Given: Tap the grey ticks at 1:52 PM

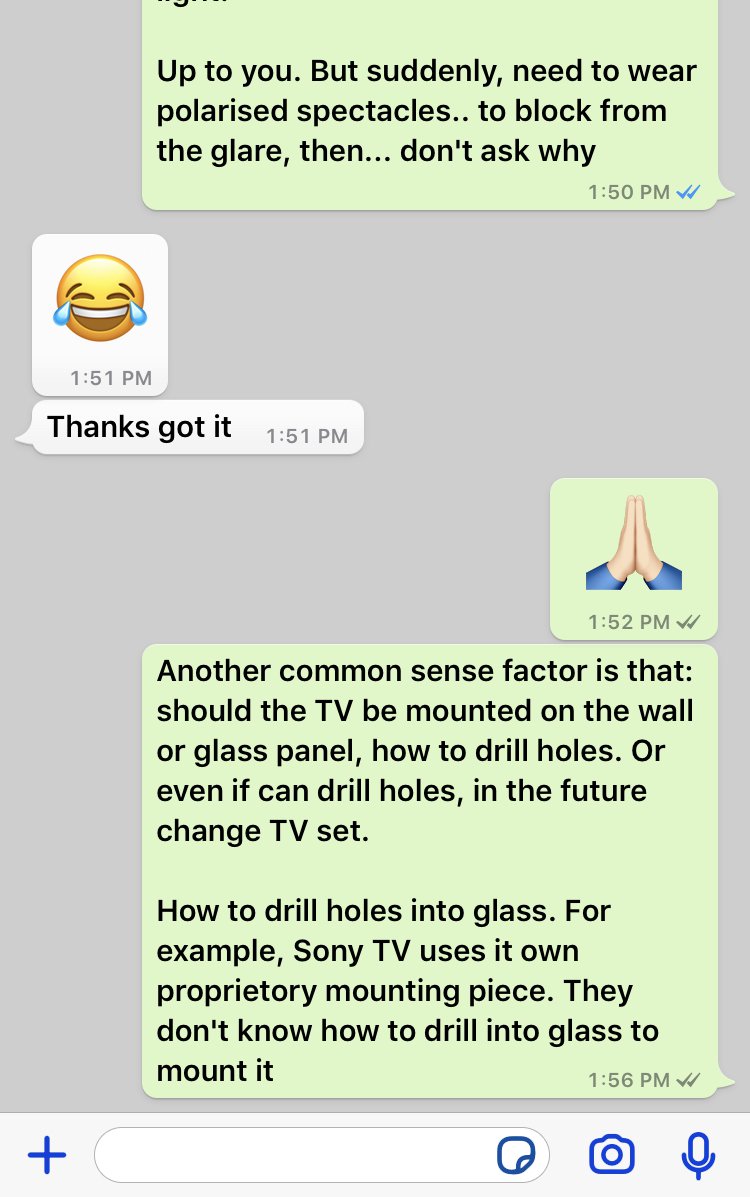Looking at the screenshot, I should click(688, 621).
